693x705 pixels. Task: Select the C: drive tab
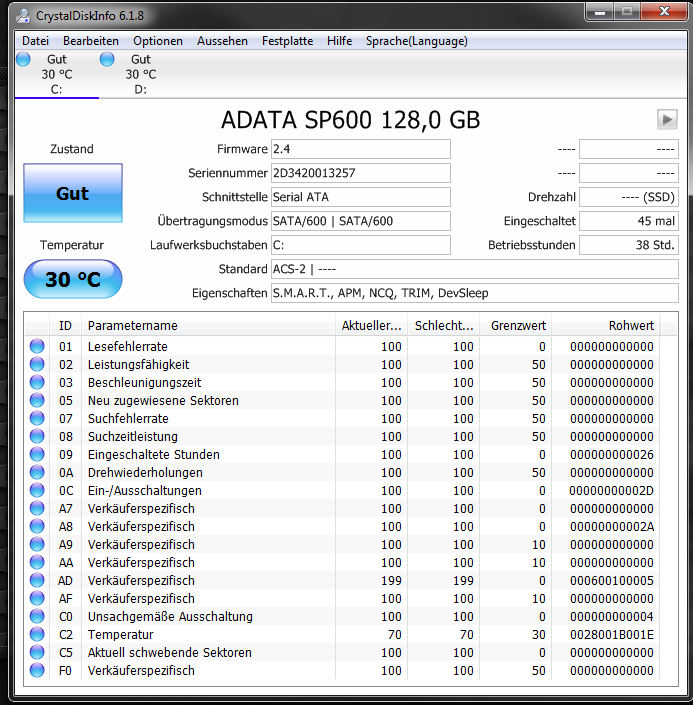[x=57, y=74]
